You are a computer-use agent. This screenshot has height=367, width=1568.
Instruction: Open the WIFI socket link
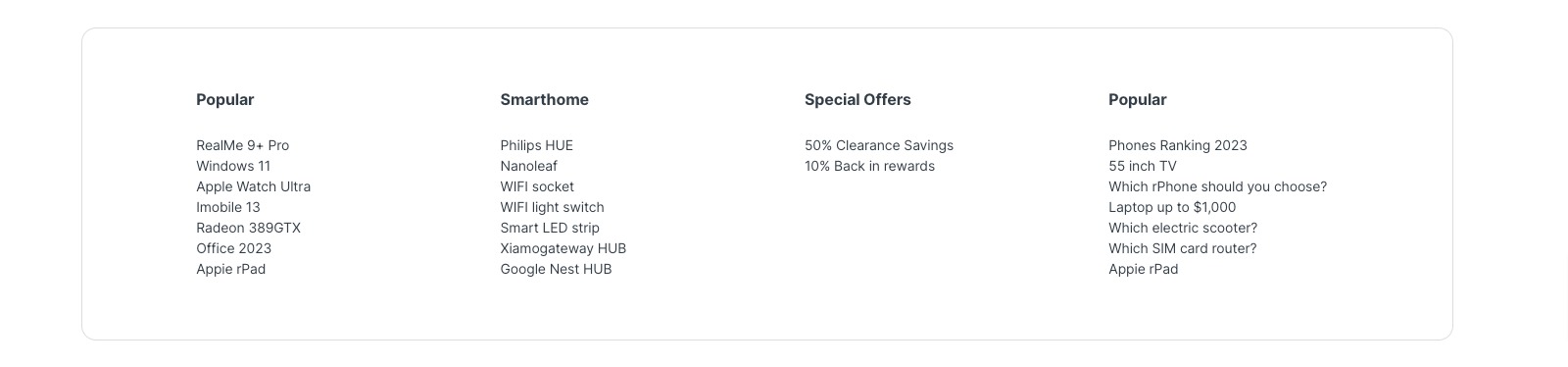(x=537, y=186)
